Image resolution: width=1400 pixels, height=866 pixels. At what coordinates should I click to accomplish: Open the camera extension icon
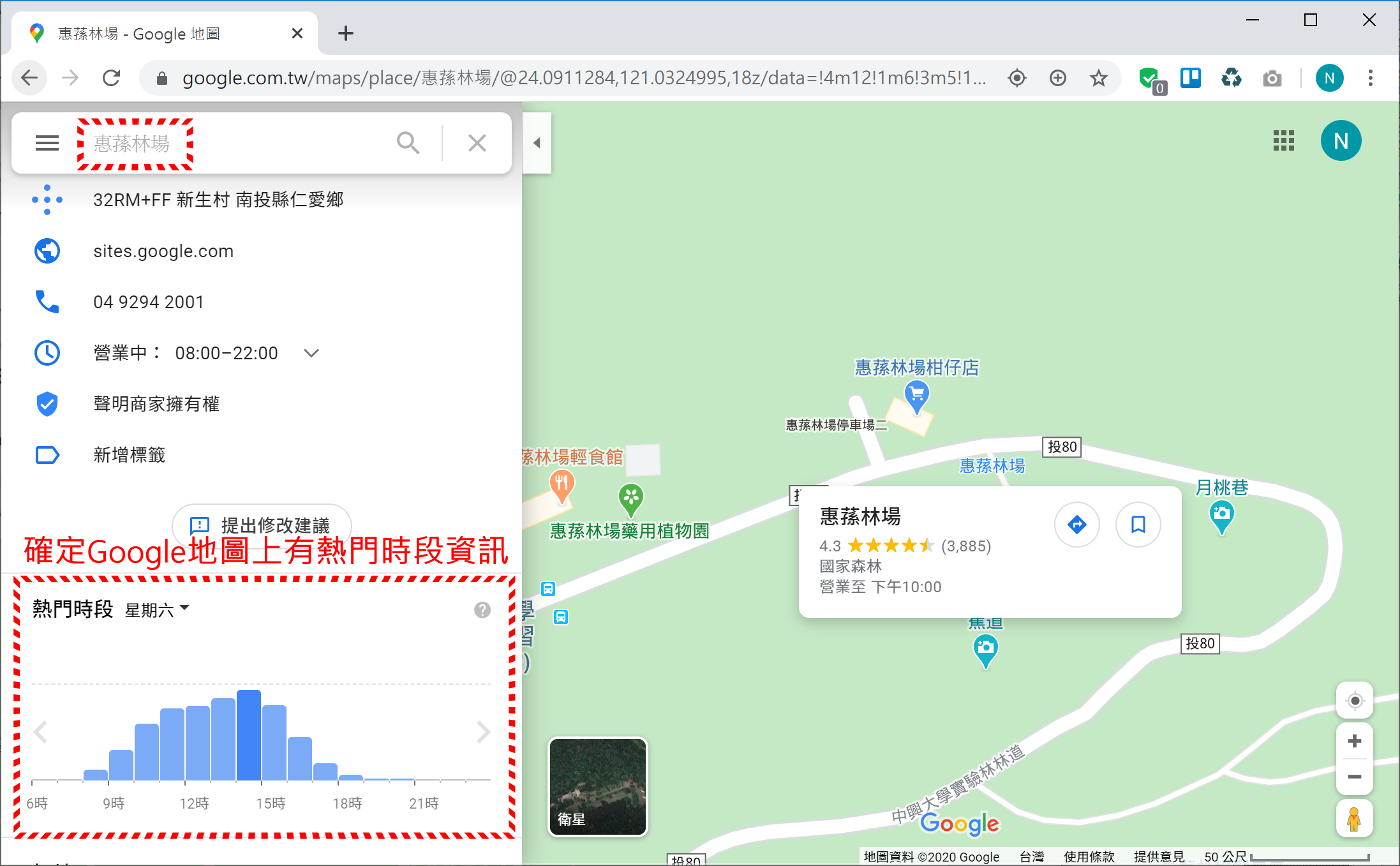(x=1272, y=78)
